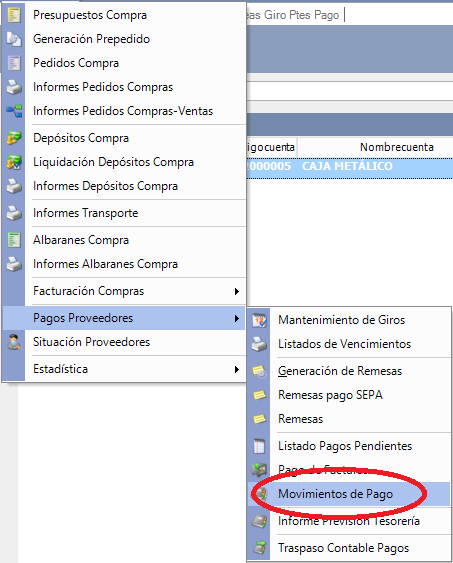Image resolution: width=453 pixels, height=563 pixels.
Task: Click the Generación de Remesas icon
Action: pos(259,371)
